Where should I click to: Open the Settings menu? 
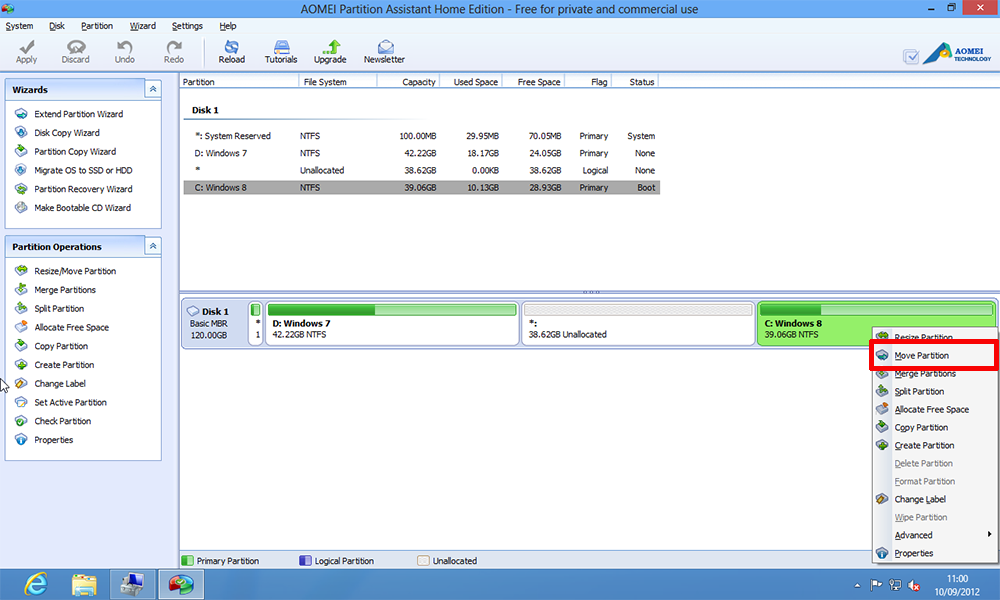pos(187,26)
